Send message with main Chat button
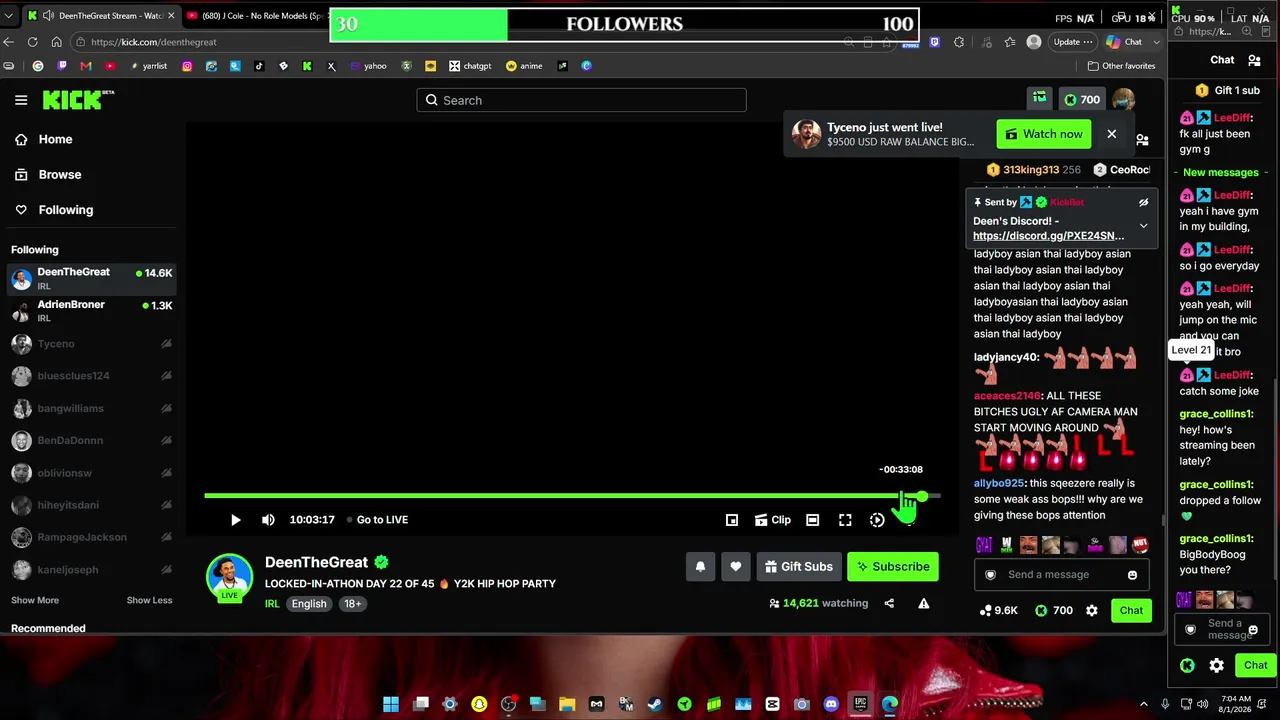This screenshot has height=720, width=1280. coord(1131,610)
